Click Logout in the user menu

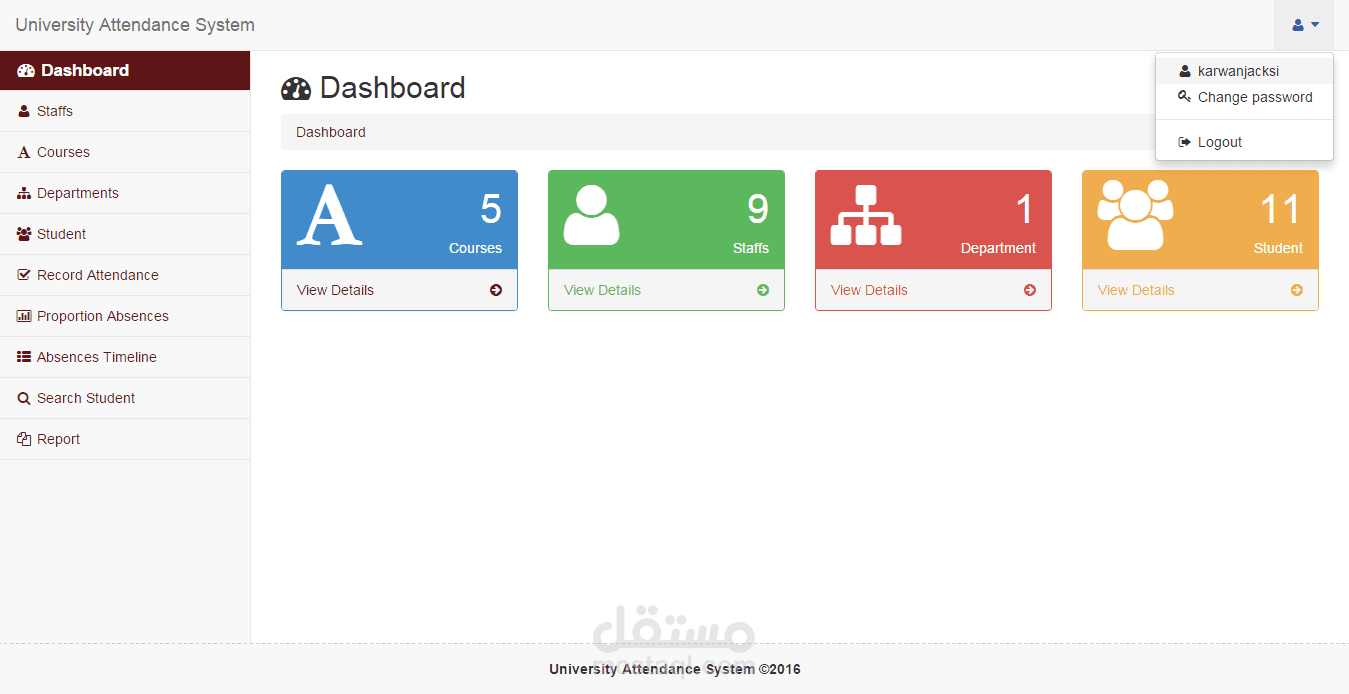pyautogui.click(x=1244, y=142)
